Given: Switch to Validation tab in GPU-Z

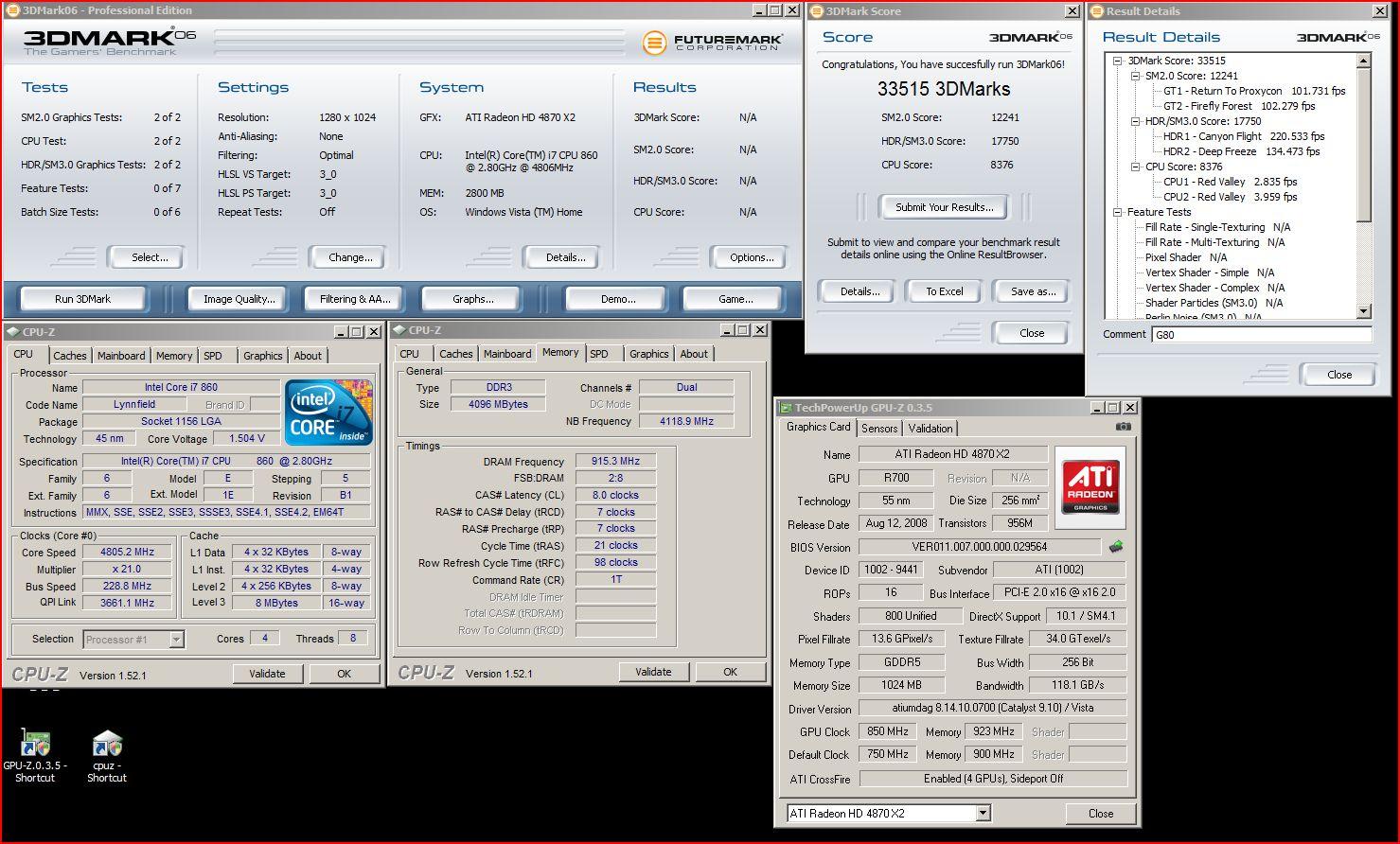Looking at the screenshot, I should tap(930, 429).
